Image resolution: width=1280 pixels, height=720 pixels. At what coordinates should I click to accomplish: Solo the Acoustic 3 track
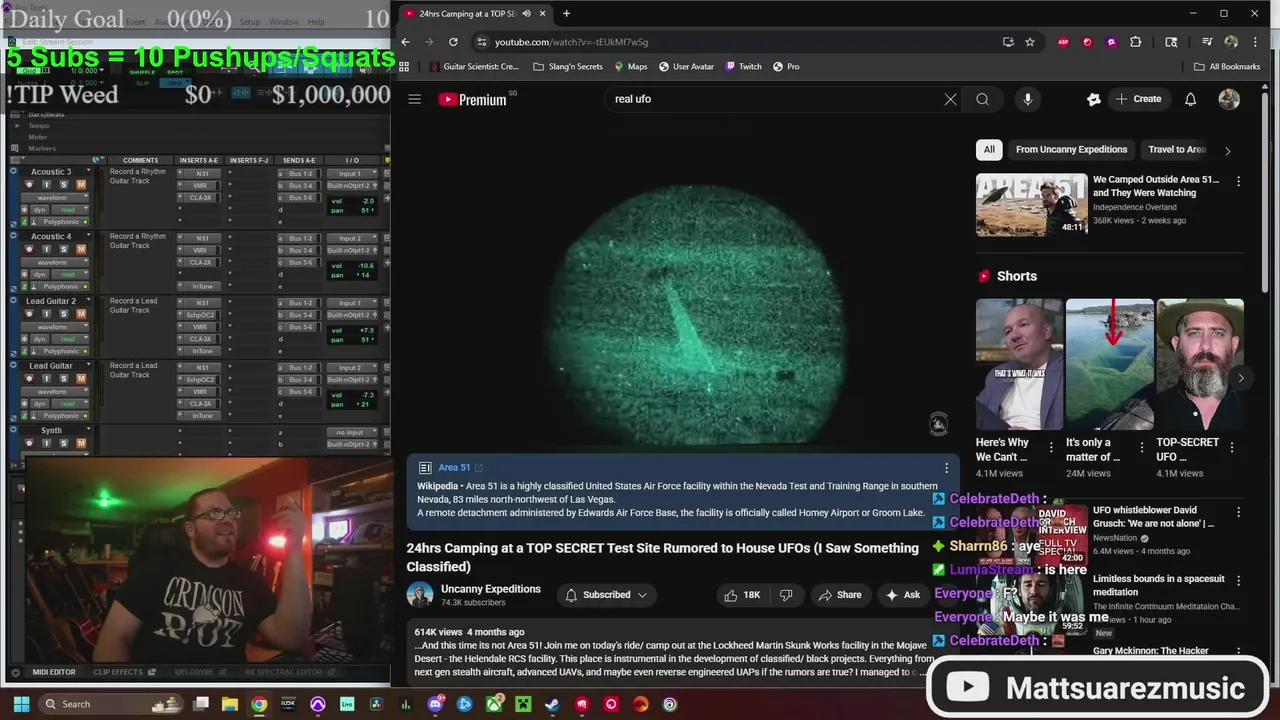click(x=63, y=184)
